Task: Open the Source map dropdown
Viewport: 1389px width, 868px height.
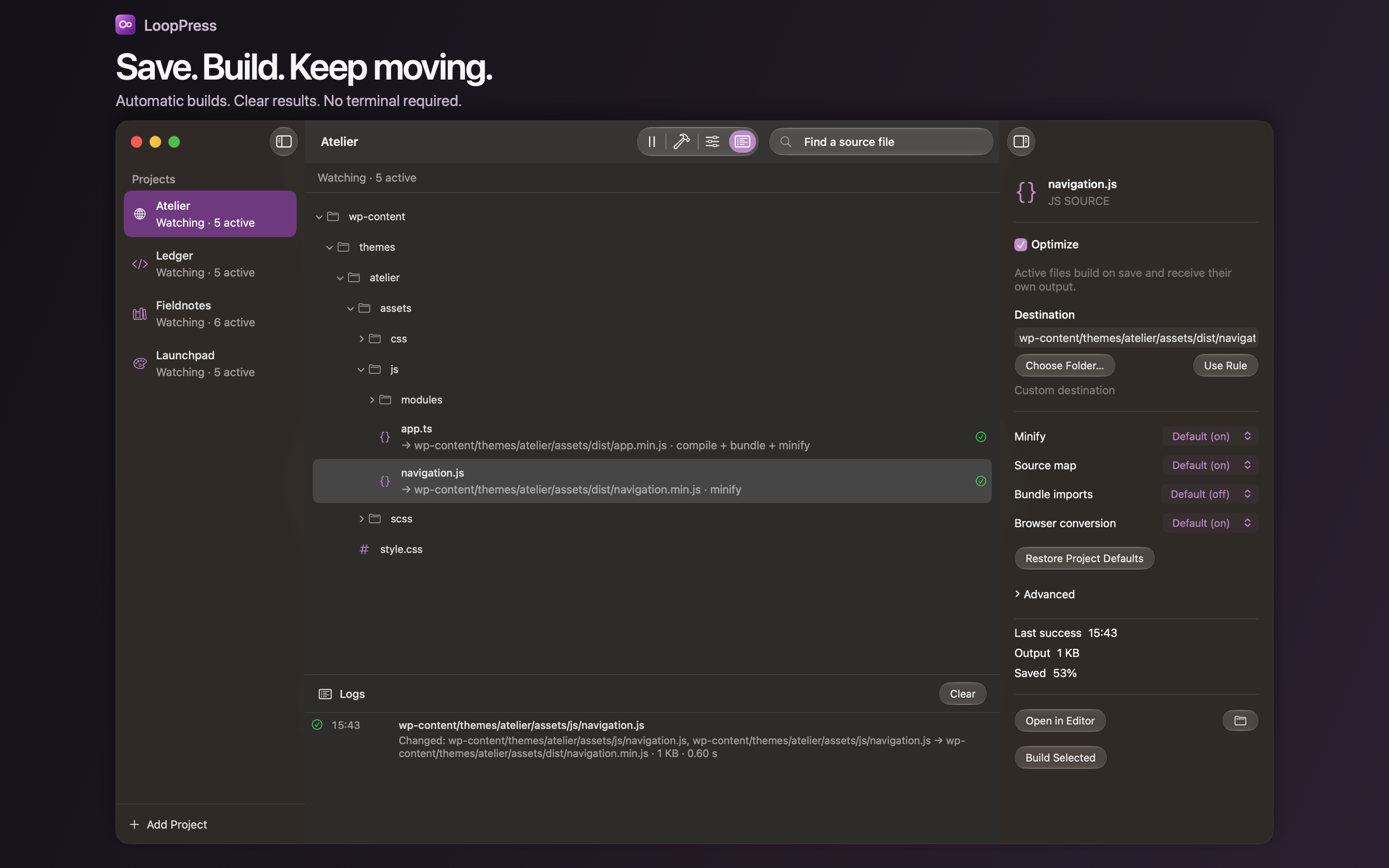Action: click(1211, 465)
